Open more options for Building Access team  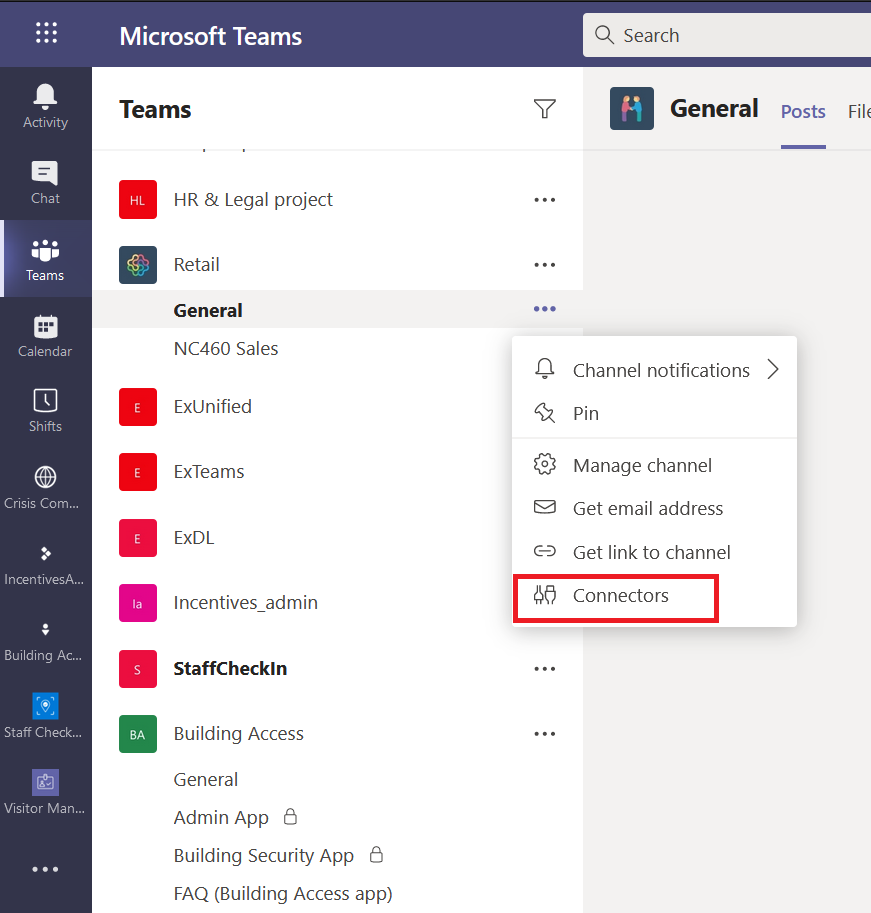tap(545, 733)
